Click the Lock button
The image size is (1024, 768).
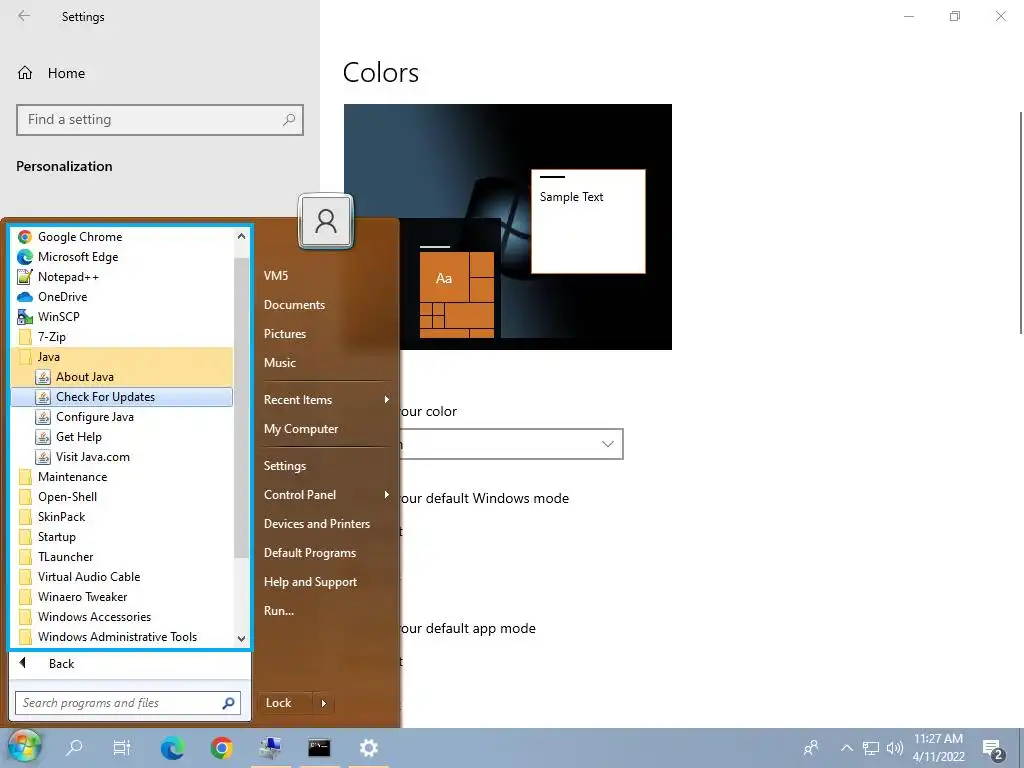click(286, 703)
